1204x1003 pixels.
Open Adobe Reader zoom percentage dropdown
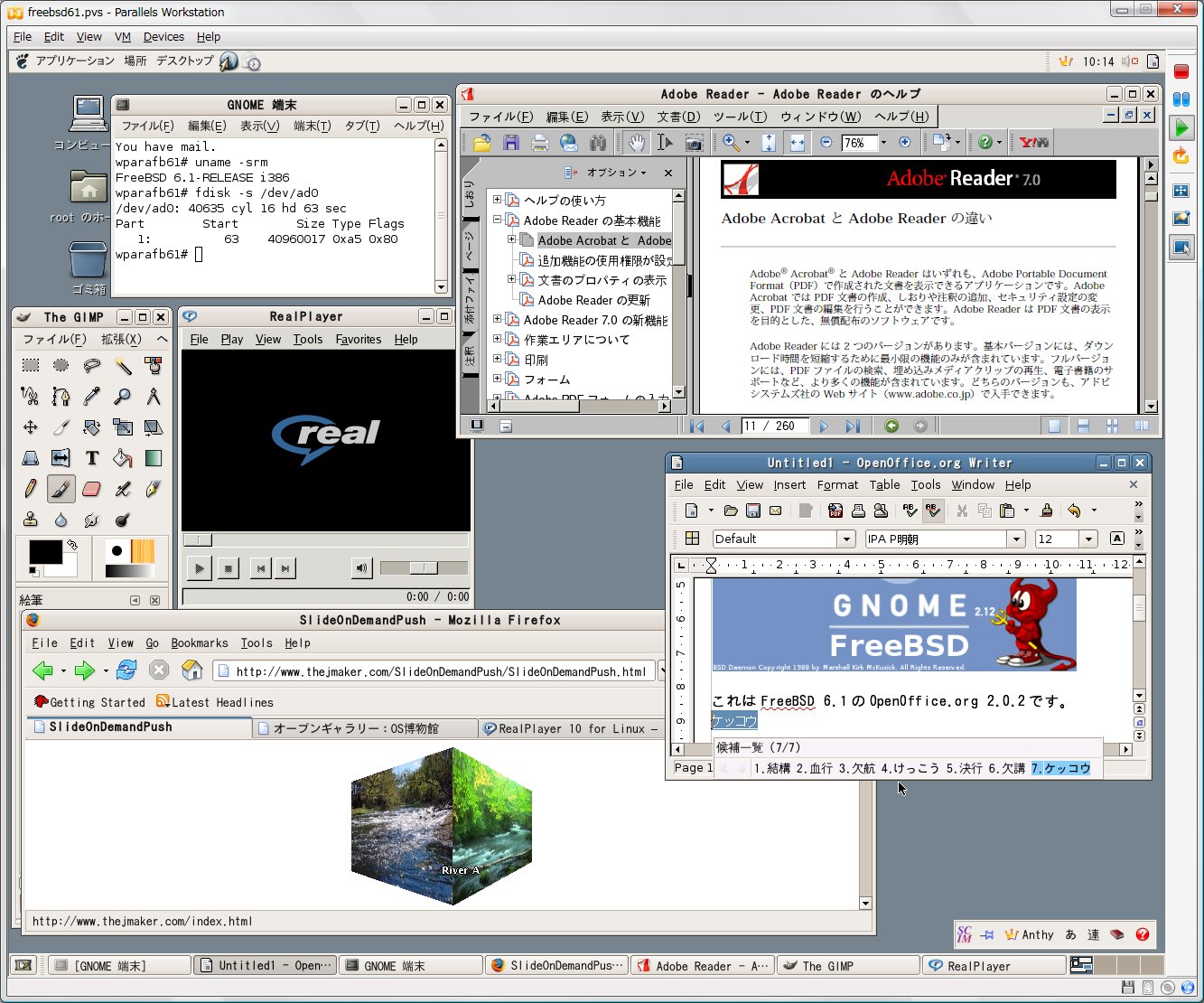883,143
